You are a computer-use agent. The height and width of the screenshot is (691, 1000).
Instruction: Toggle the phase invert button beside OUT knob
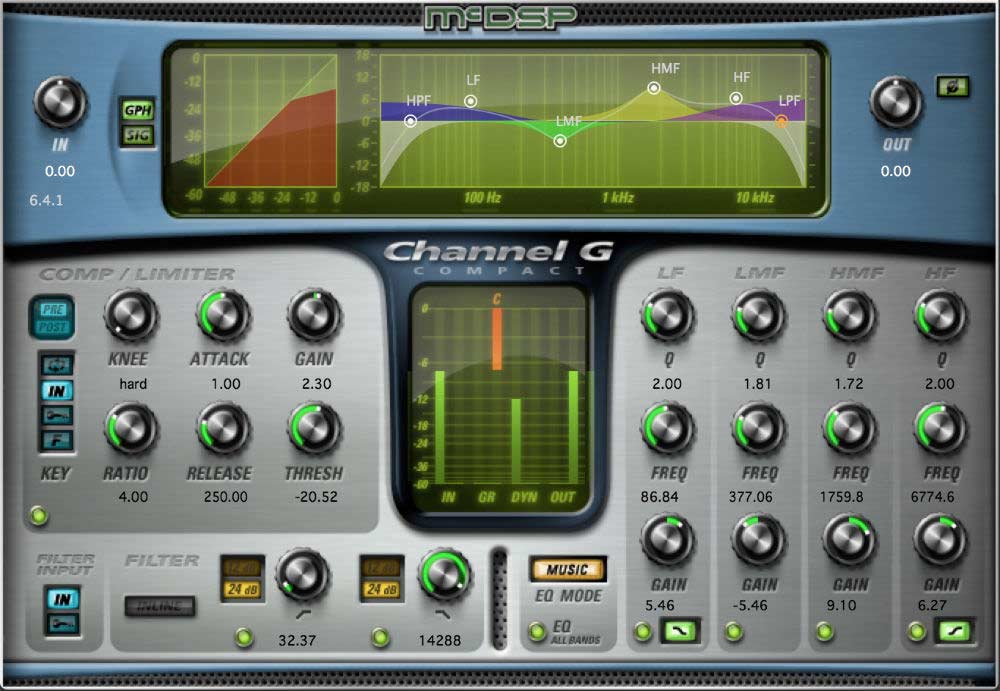point(953,87)
